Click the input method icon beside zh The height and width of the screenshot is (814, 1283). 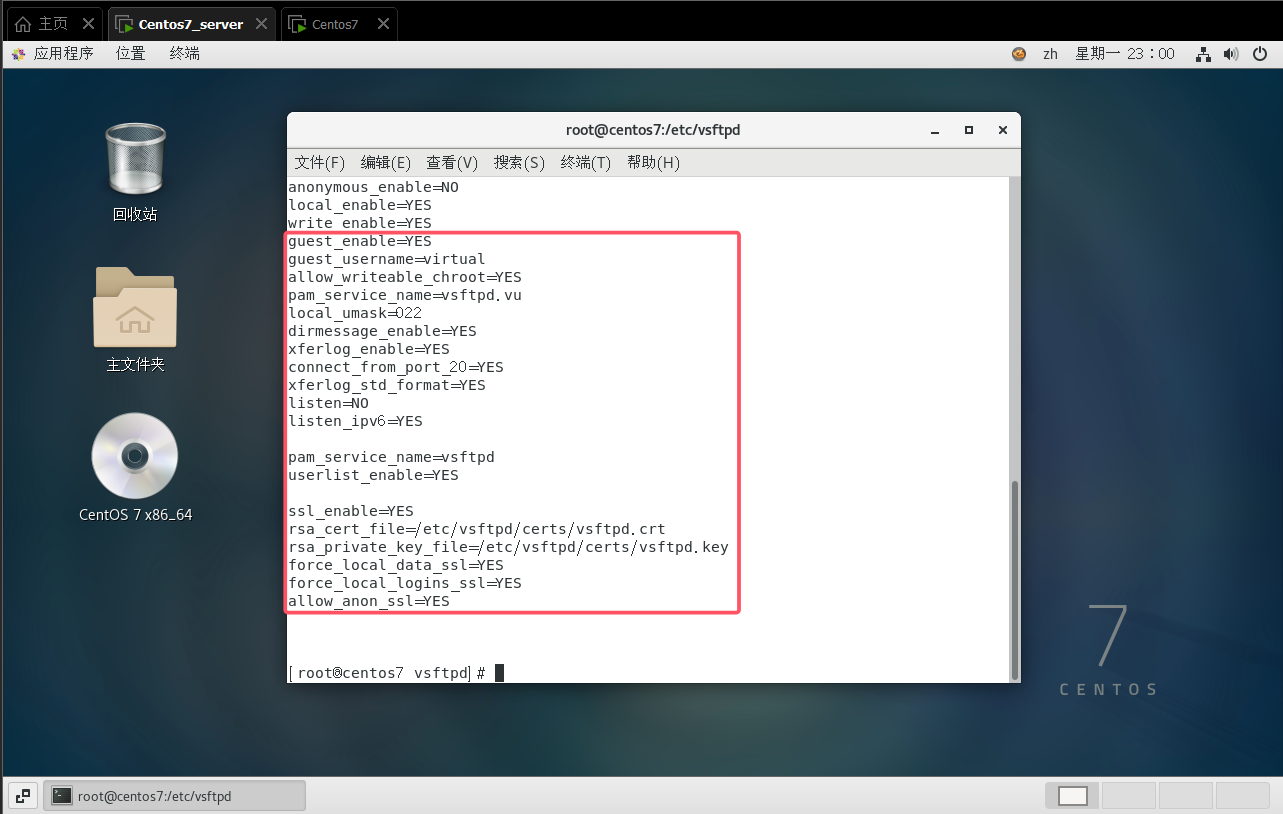pyautogui.click(x=1019, y=54)
